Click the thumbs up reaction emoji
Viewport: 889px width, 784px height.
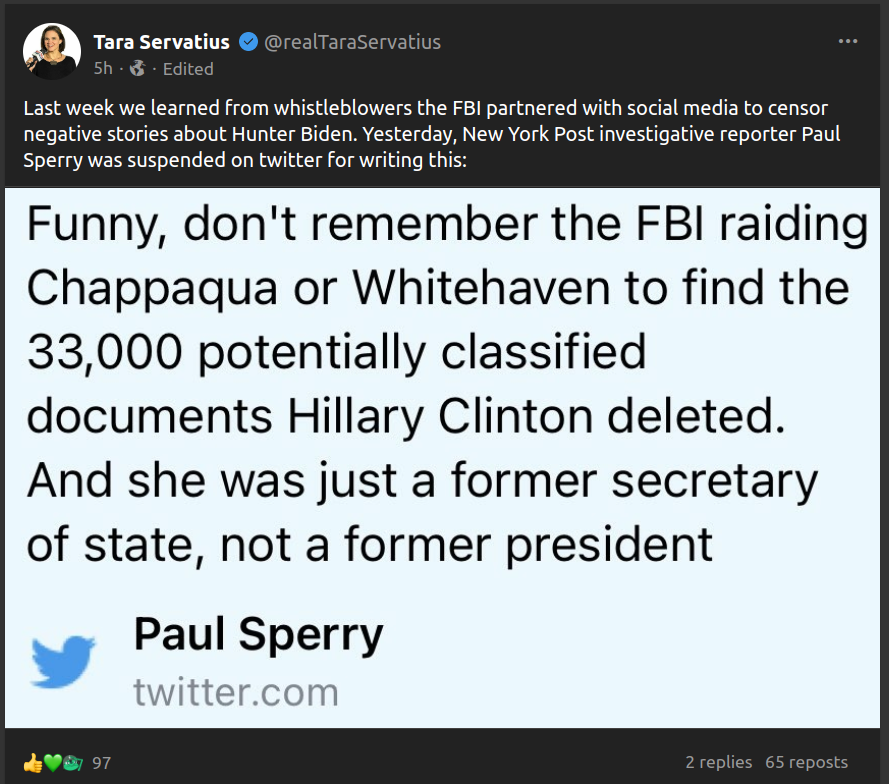[x=32, y=763]
